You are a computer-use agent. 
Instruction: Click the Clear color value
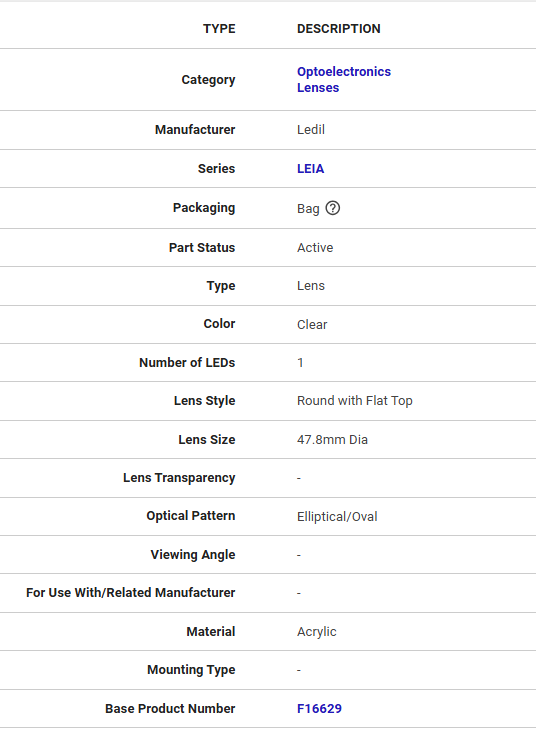click(x=312, y=324)
